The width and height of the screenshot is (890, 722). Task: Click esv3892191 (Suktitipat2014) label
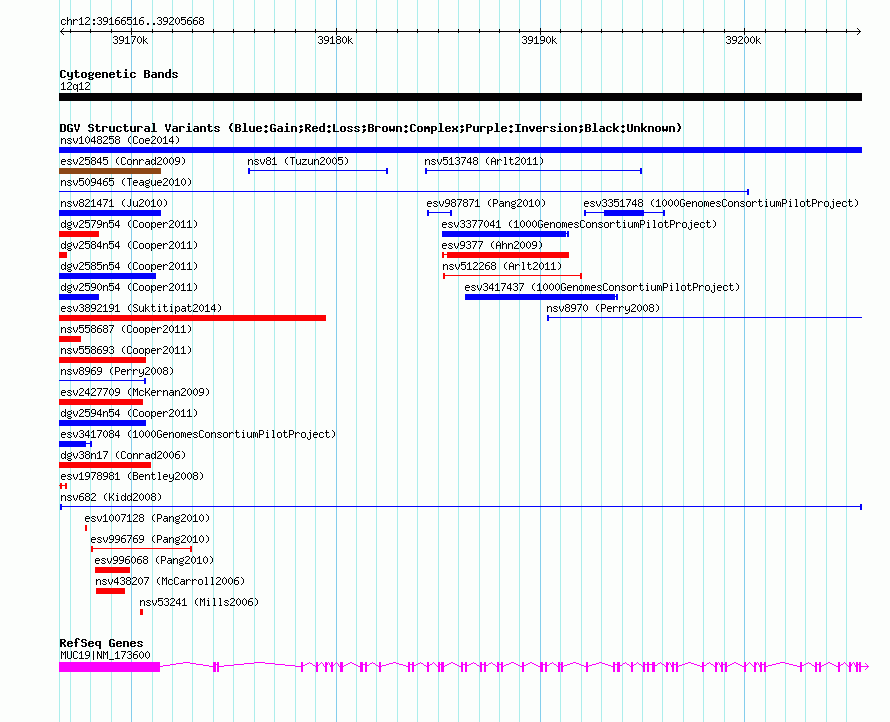(141, 308)
